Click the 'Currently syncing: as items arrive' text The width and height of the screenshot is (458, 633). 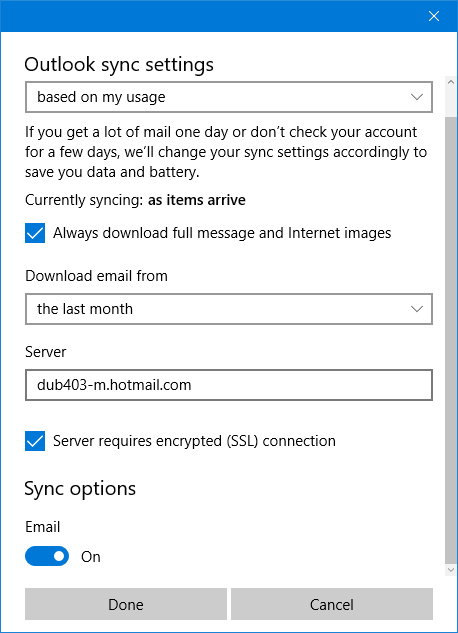point(135,200)
